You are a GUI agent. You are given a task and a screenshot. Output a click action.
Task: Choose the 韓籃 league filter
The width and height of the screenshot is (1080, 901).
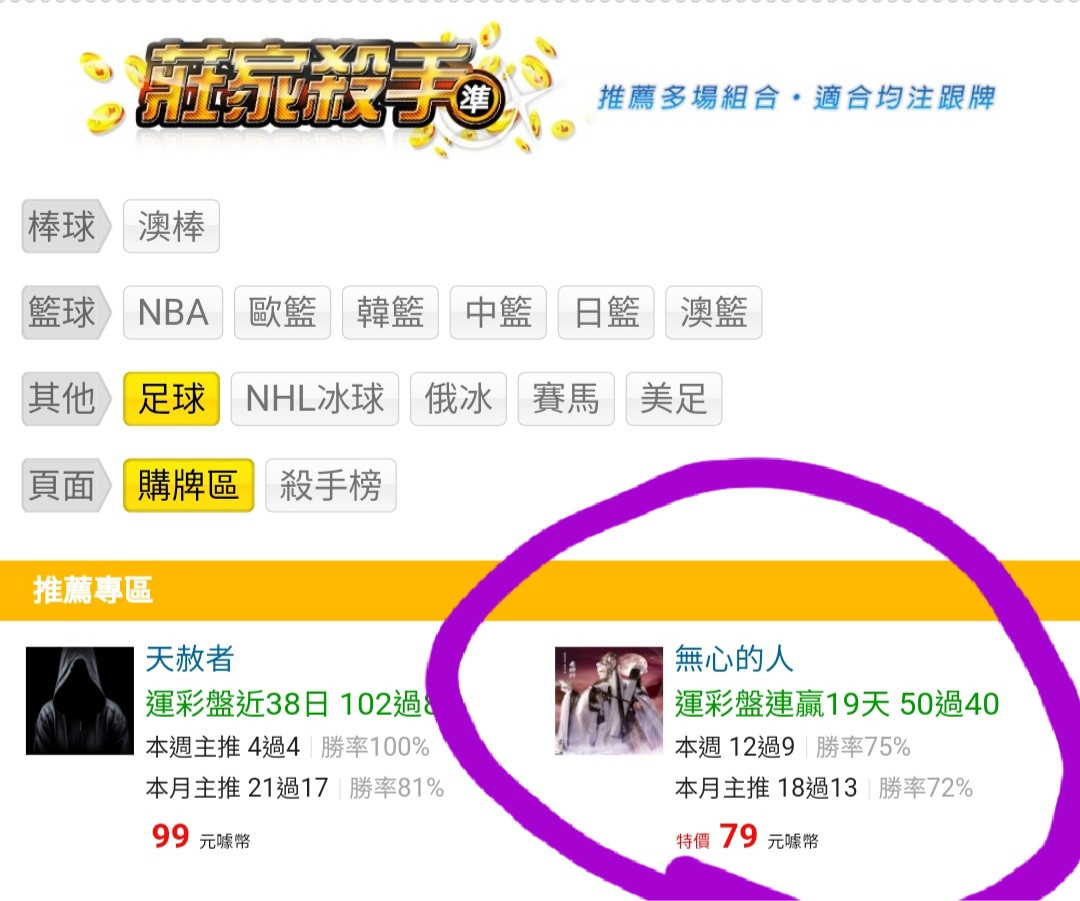tap(391, 313)
